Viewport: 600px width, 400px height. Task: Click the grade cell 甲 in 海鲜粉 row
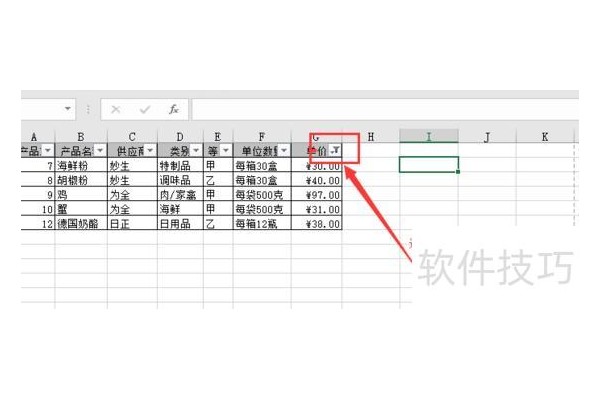coord(218,165)
